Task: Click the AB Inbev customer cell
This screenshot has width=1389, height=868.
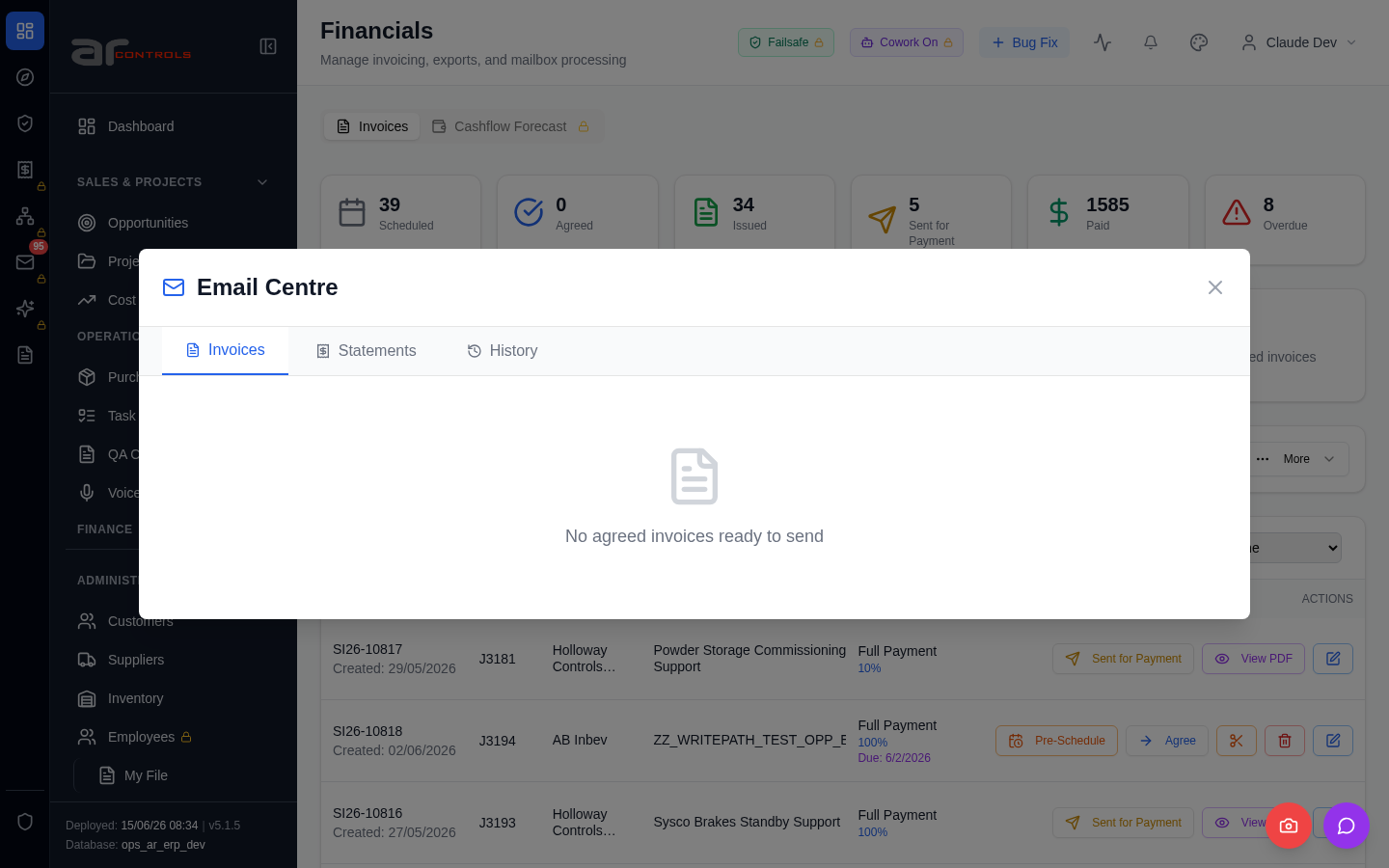Action: (x=580, y=740)
